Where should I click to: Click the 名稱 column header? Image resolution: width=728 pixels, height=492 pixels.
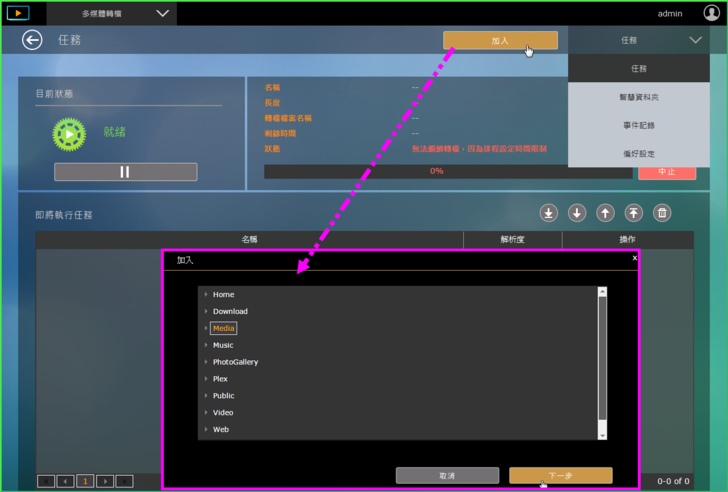point(249,240)
